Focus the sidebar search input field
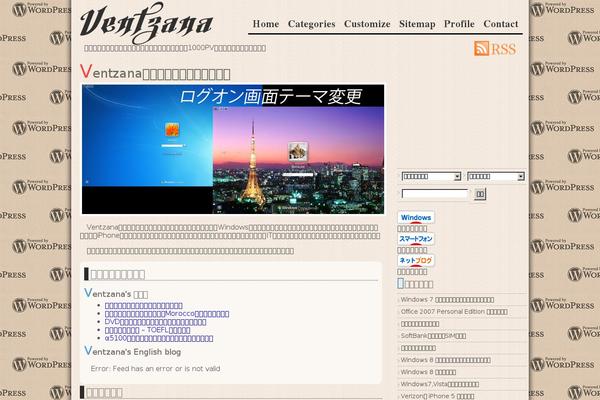Viewport: 600px width, 400px height. click(435, 194)
